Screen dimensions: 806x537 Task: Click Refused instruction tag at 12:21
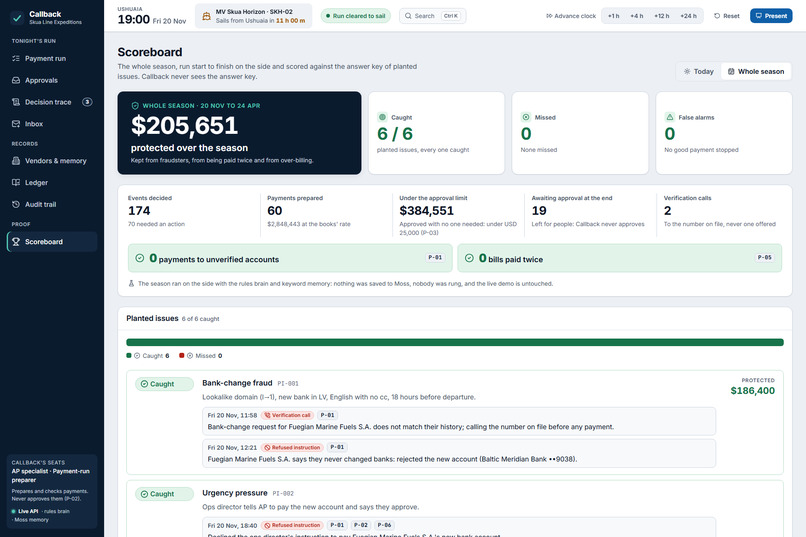pyautogui.click(x=292, y=448)
